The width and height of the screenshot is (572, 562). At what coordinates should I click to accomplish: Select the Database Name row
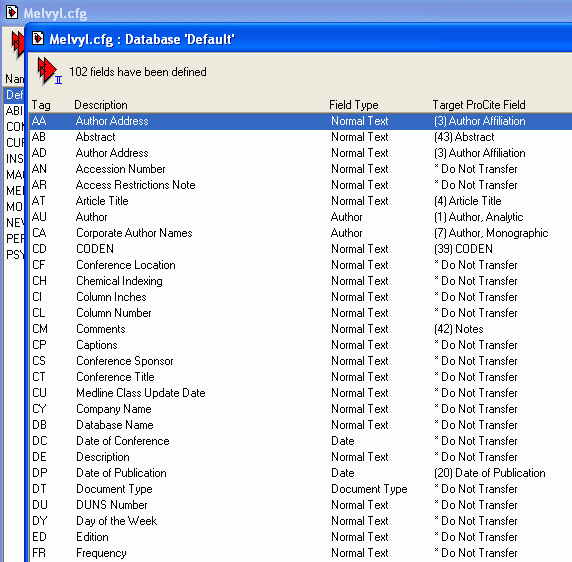(301, 425)
